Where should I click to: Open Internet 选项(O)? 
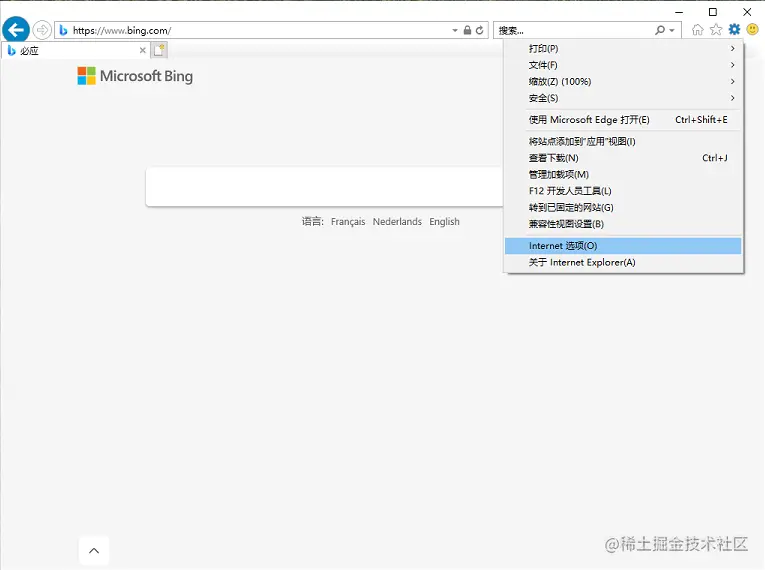click(624, 246)
